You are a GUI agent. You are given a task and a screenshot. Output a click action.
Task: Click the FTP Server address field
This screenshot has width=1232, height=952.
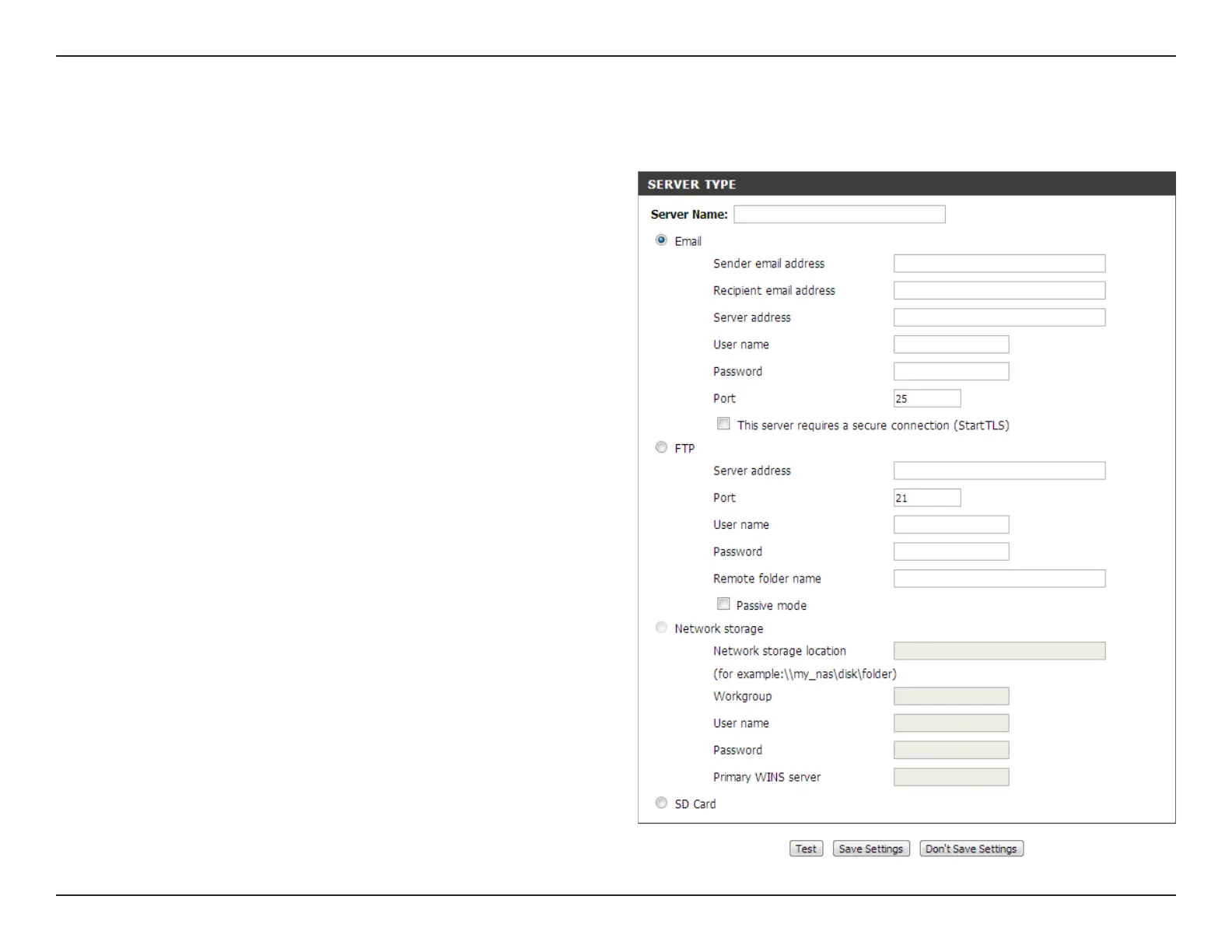coord(999,471)
